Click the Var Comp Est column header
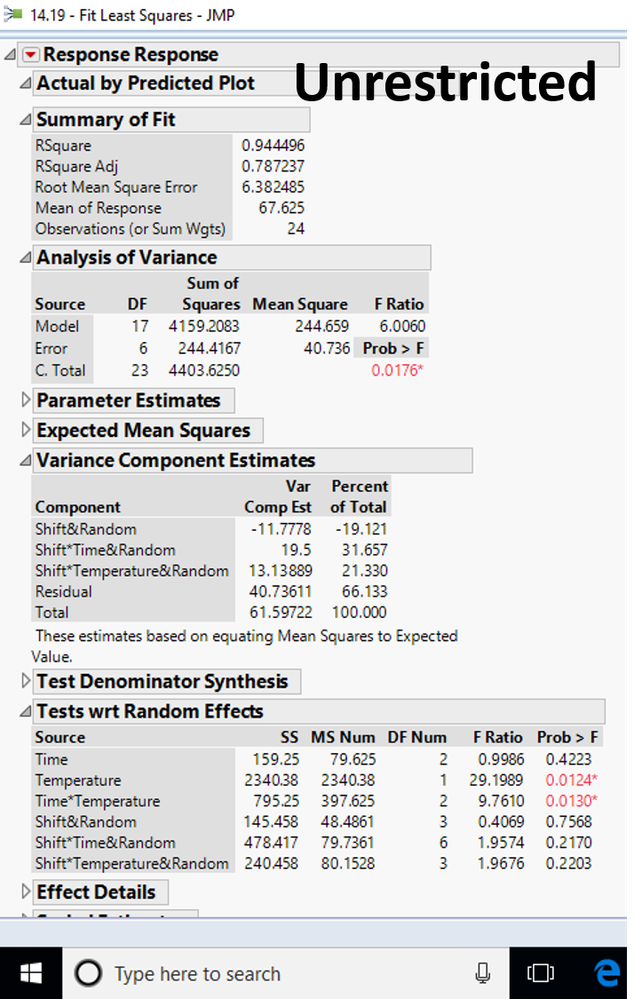The height and width of the screenshot is (999, 634). click(x=278, y=497)
